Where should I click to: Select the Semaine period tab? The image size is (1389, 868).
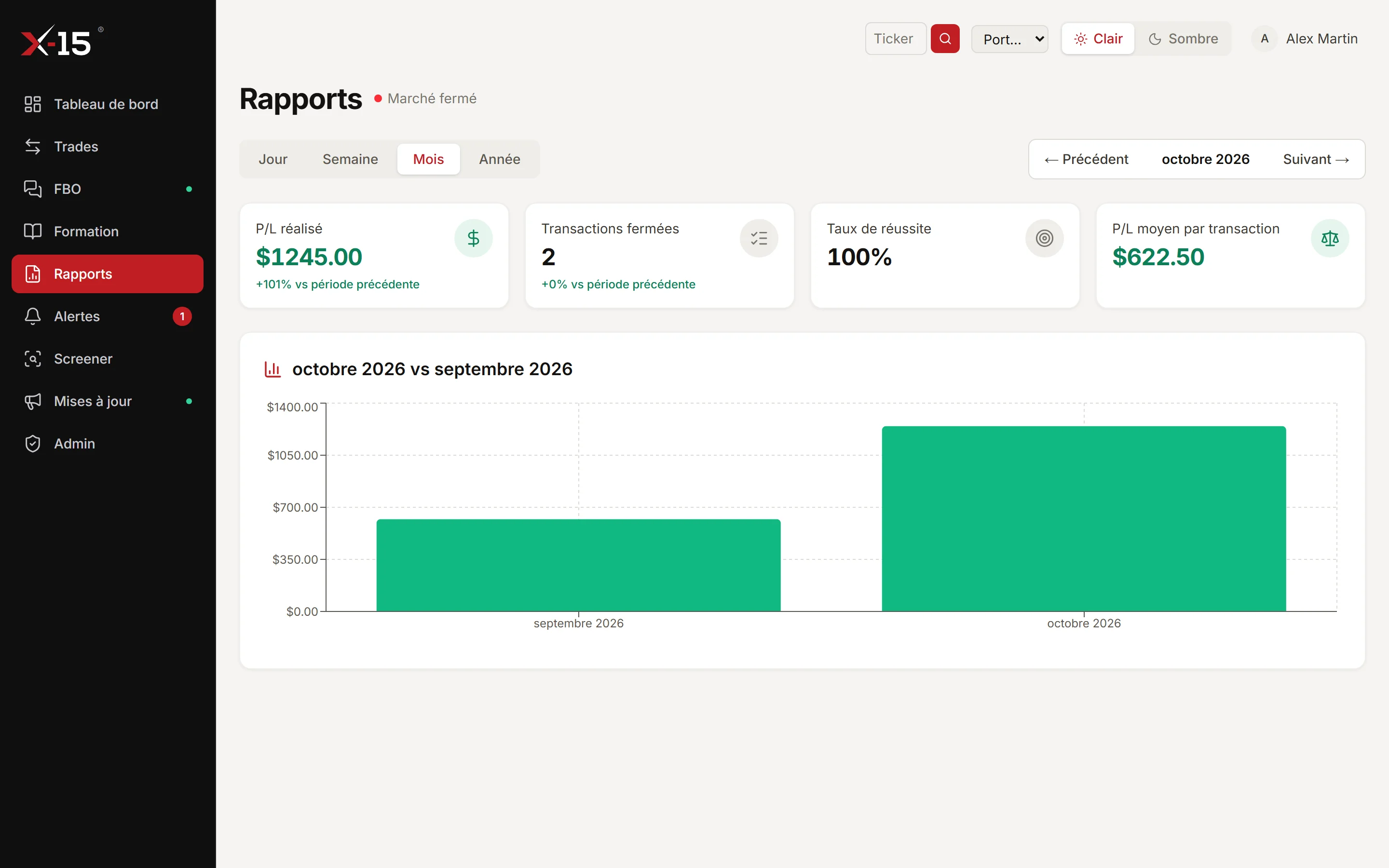350,159
